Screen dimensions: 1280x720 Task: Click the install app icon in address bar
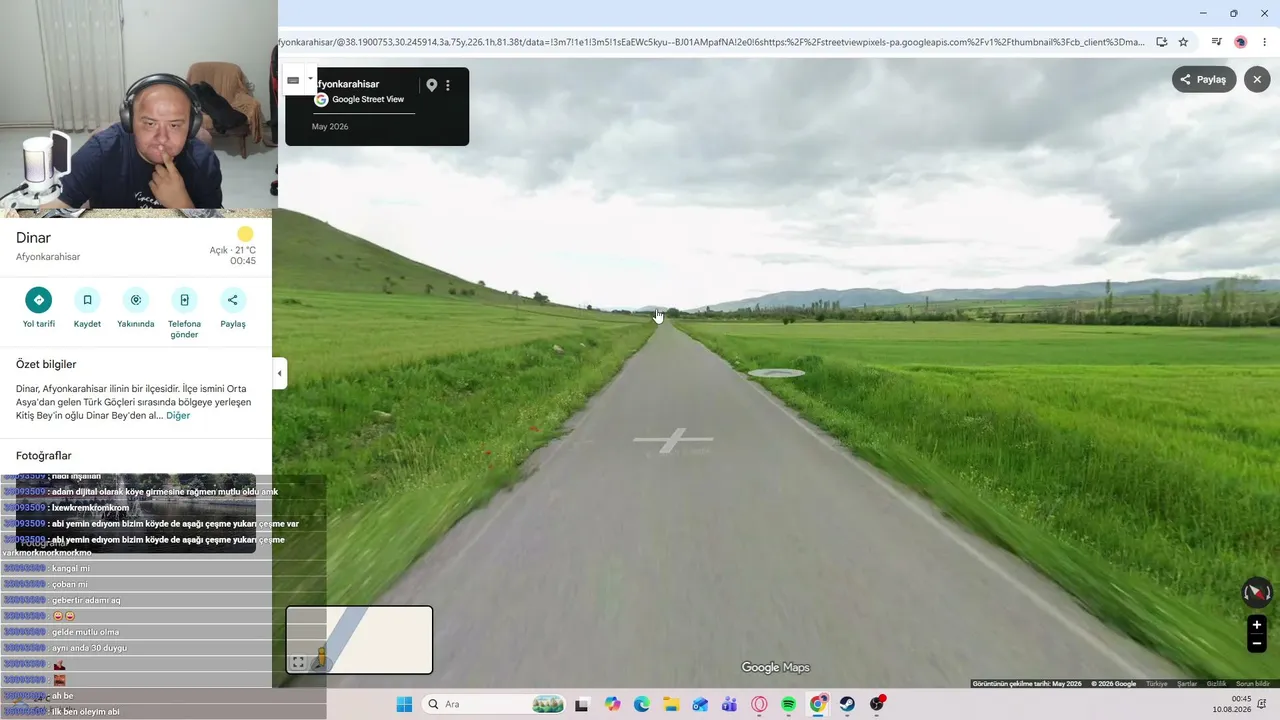(1161, 42)
